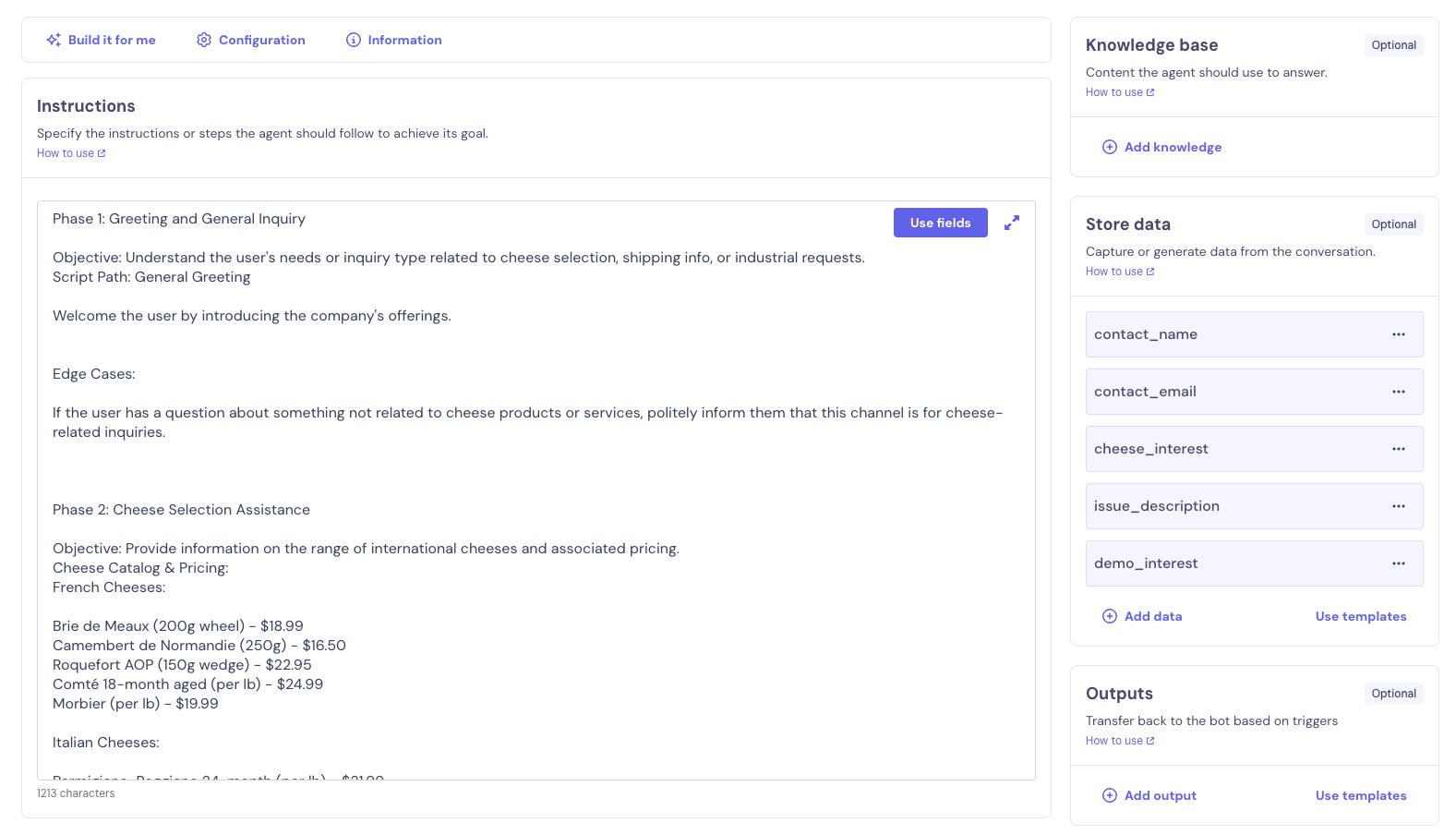Open the three-dot menu for contact_email
This screenshot has height=835, width=1456.
pyautogui.click(x=1399, y=392)
